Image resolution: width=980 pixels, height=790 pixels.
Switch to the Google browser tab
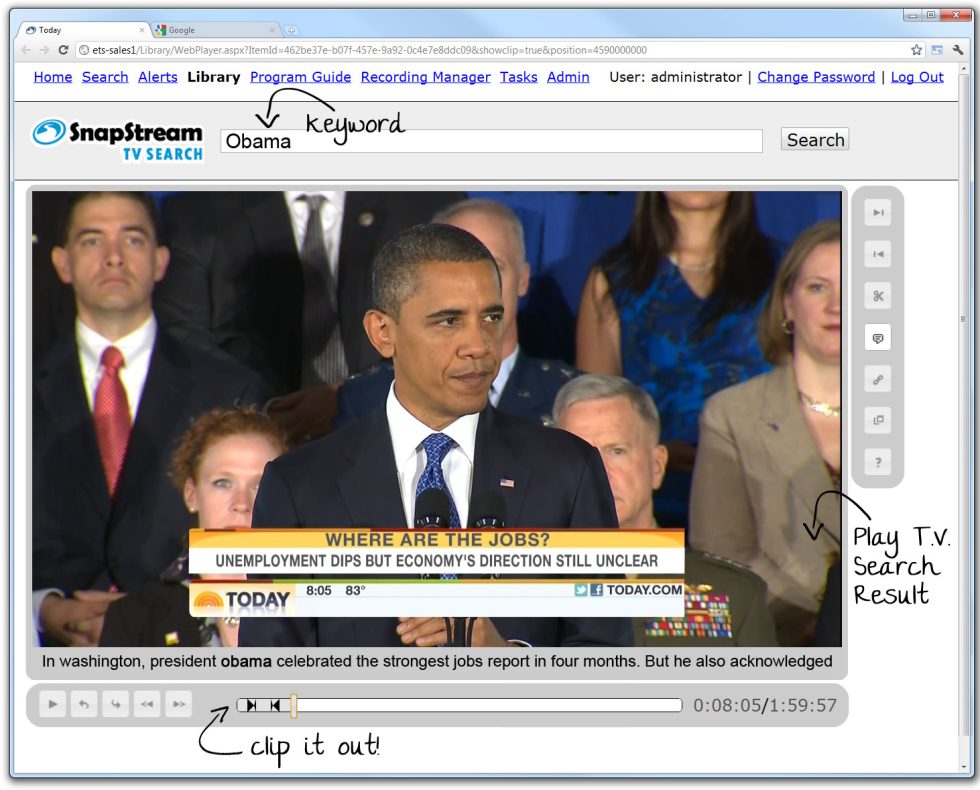point(210,30)
